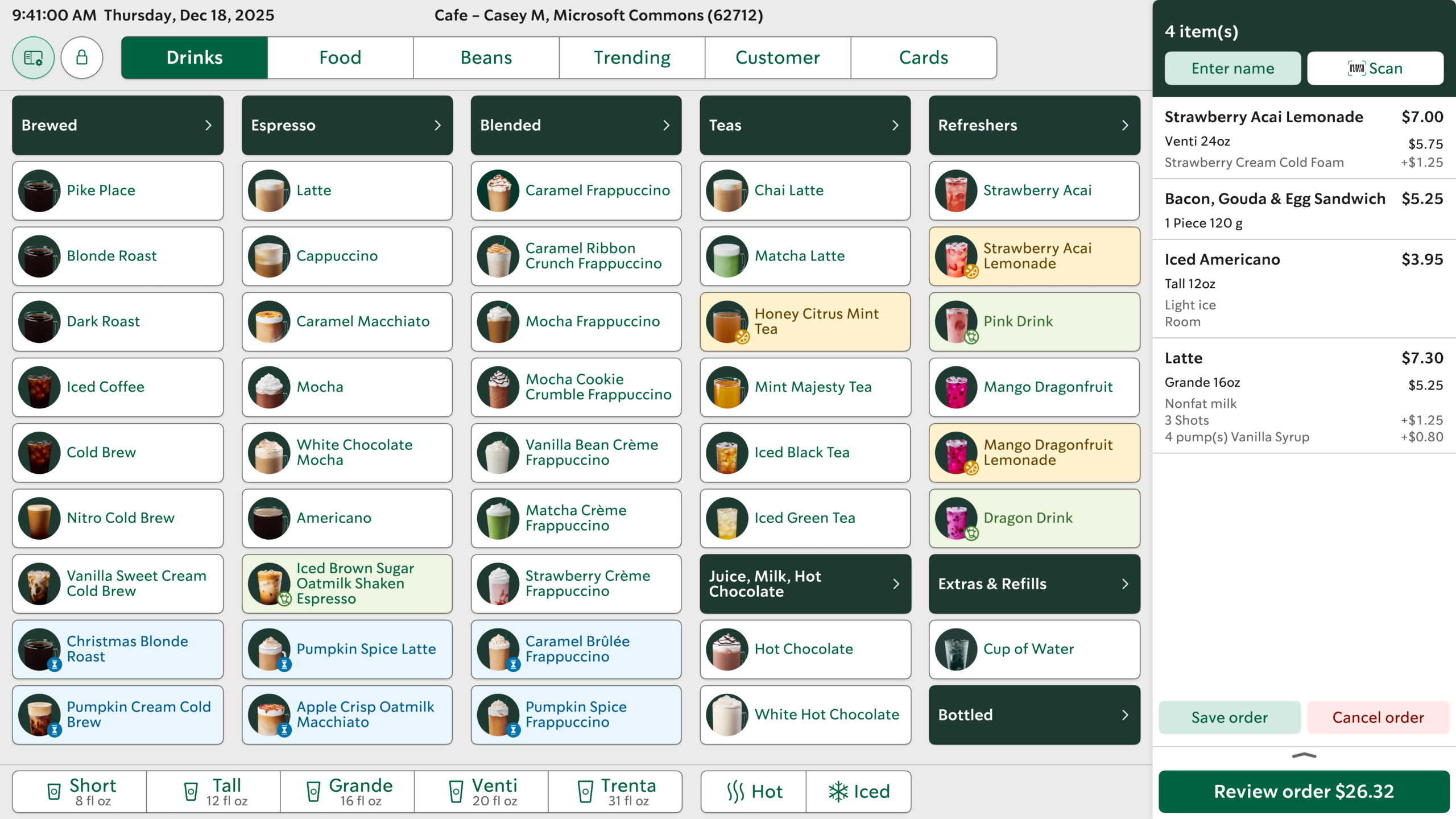The height and width of the screenshot is (819, 1456).
Task: Click the Light ice modifier text
Action: click(x=1190, y=305)
